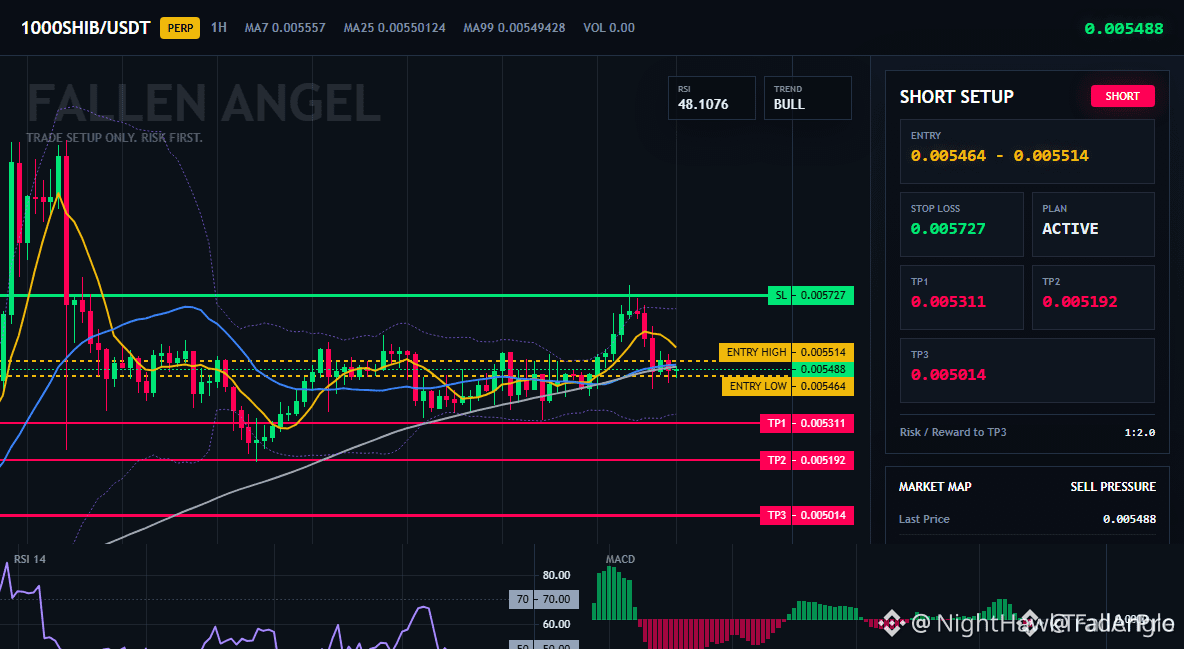Click the red SHORT button
Screen dimensions: 1184x649
[1122, 96]
